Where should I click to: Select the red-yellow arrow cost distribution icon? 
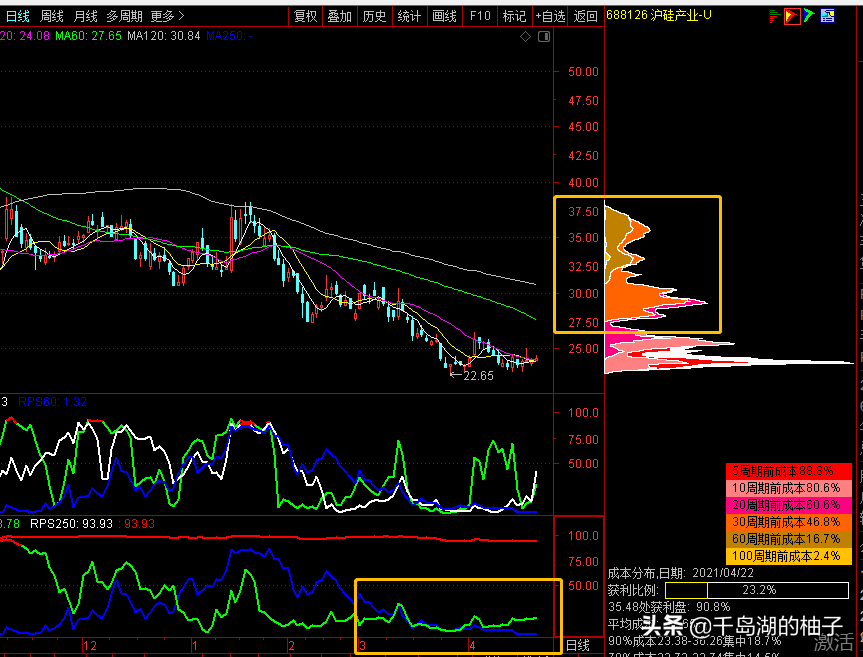(792, 16)
